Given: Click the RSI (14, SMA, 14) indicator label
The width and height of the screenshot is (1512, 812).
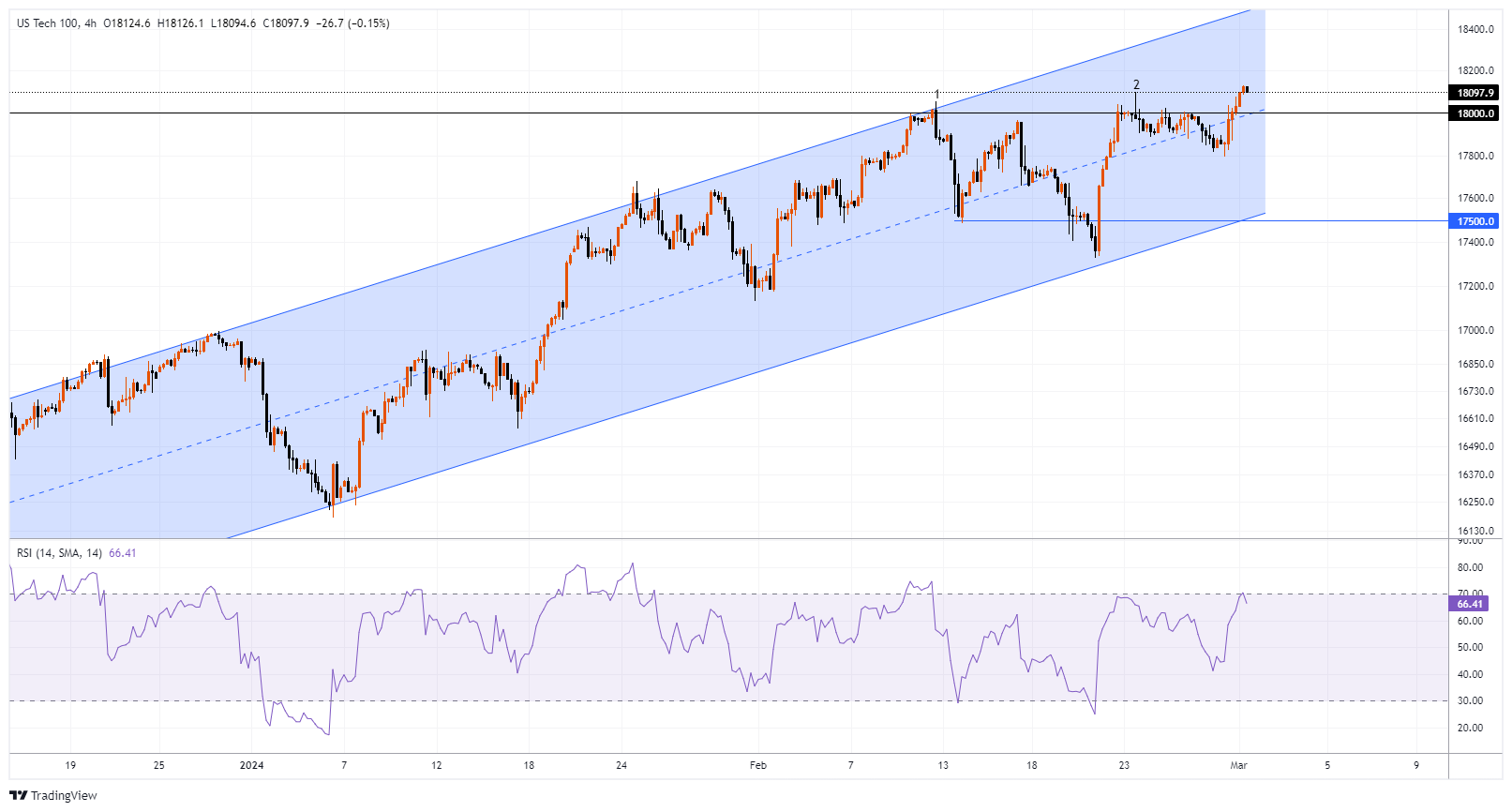Looking at the screenshot, I should pyautogui.click(x=59, y=553).
